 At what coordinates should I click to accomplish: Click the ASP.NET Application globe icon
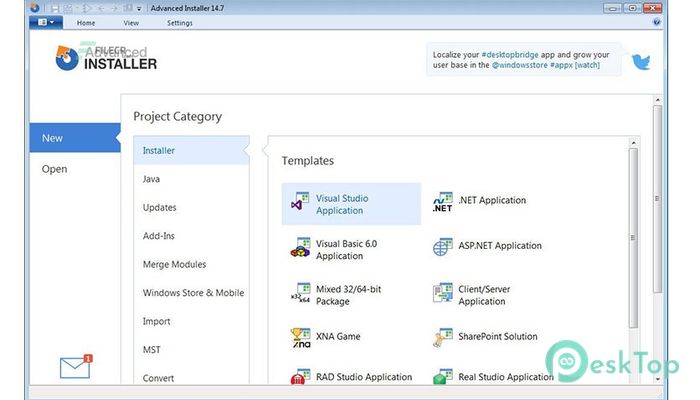click(442, 246)
